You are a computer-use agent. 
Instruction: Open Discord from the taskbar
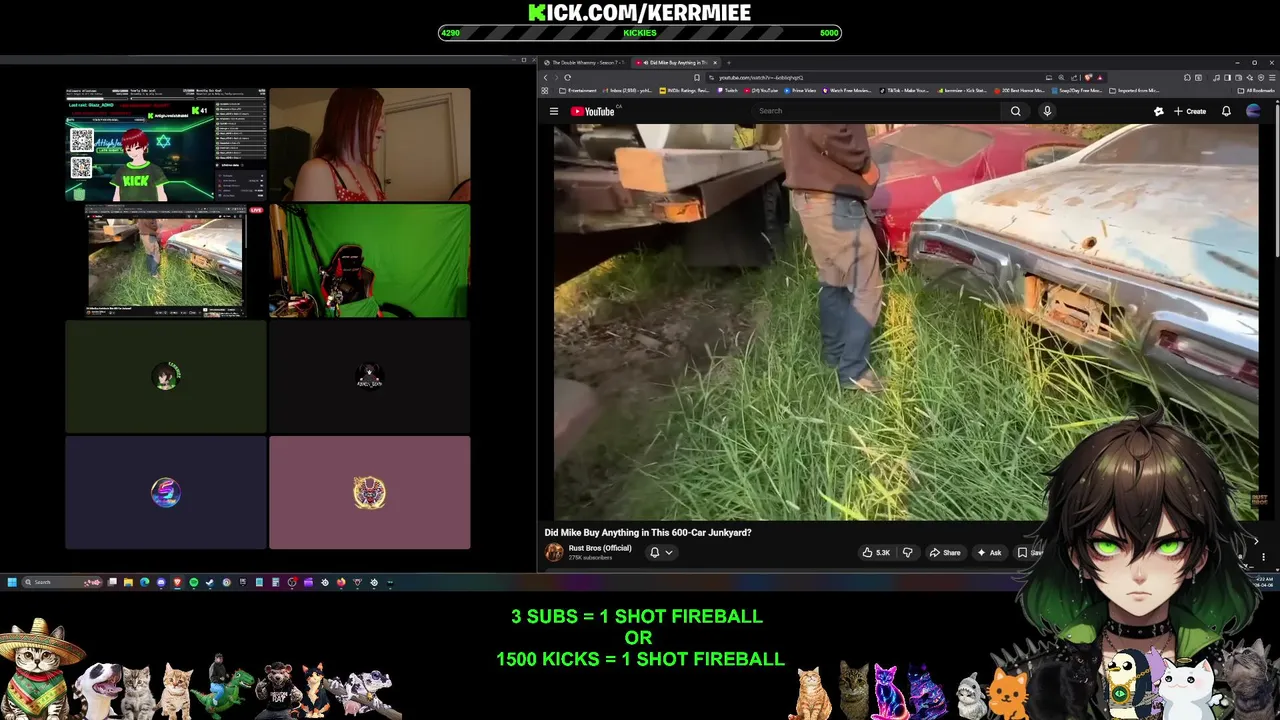(161, 582)
